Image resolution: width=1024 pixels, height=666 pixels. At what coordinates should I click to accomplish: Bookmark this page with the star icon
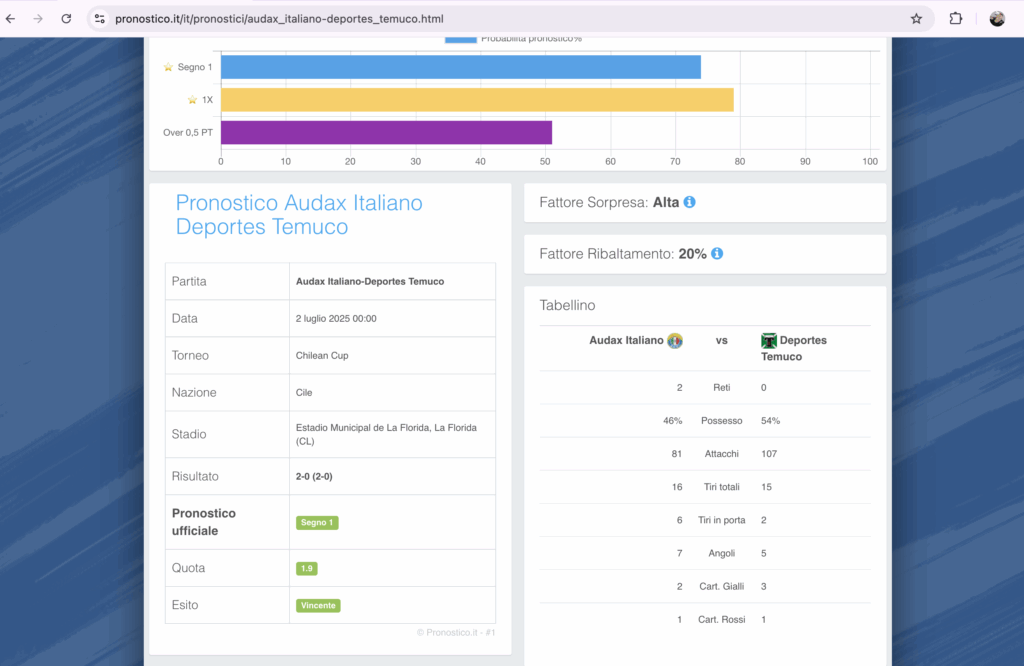pos(916,19)
